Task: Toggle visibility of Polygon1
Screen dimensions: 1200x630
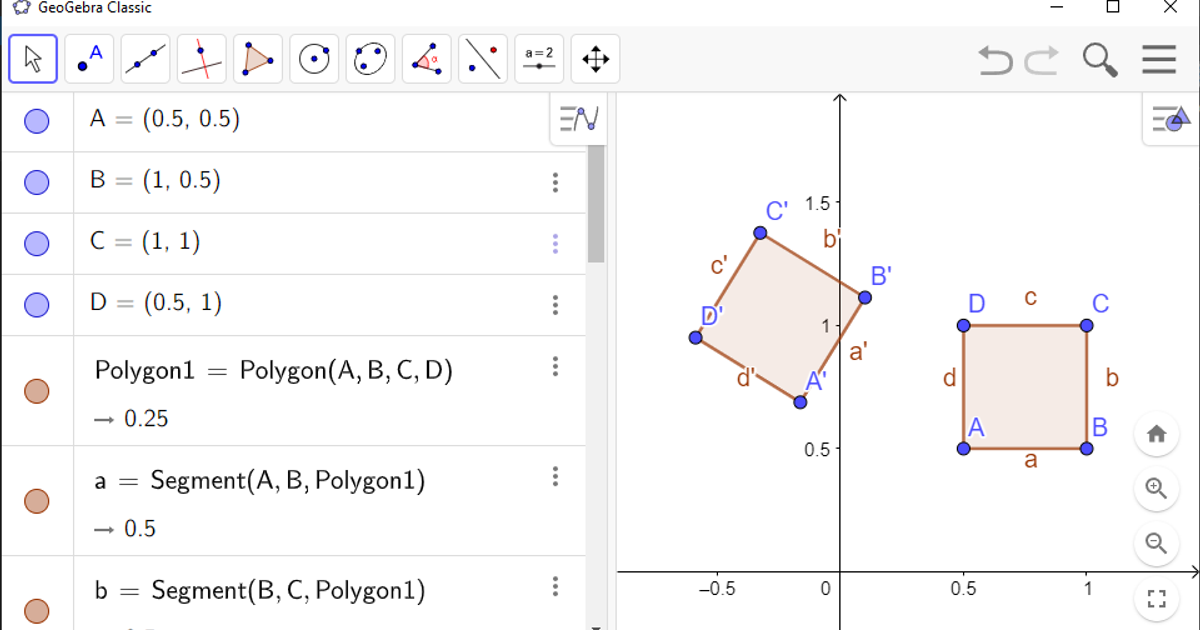Action: pyautogui.click(x=37, y=390)
